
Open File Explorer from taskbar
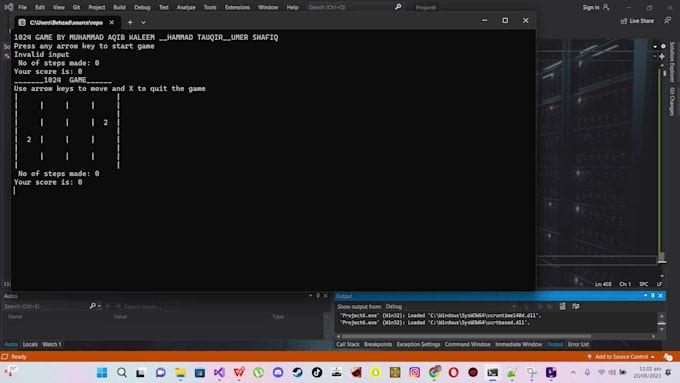[180, 373]
